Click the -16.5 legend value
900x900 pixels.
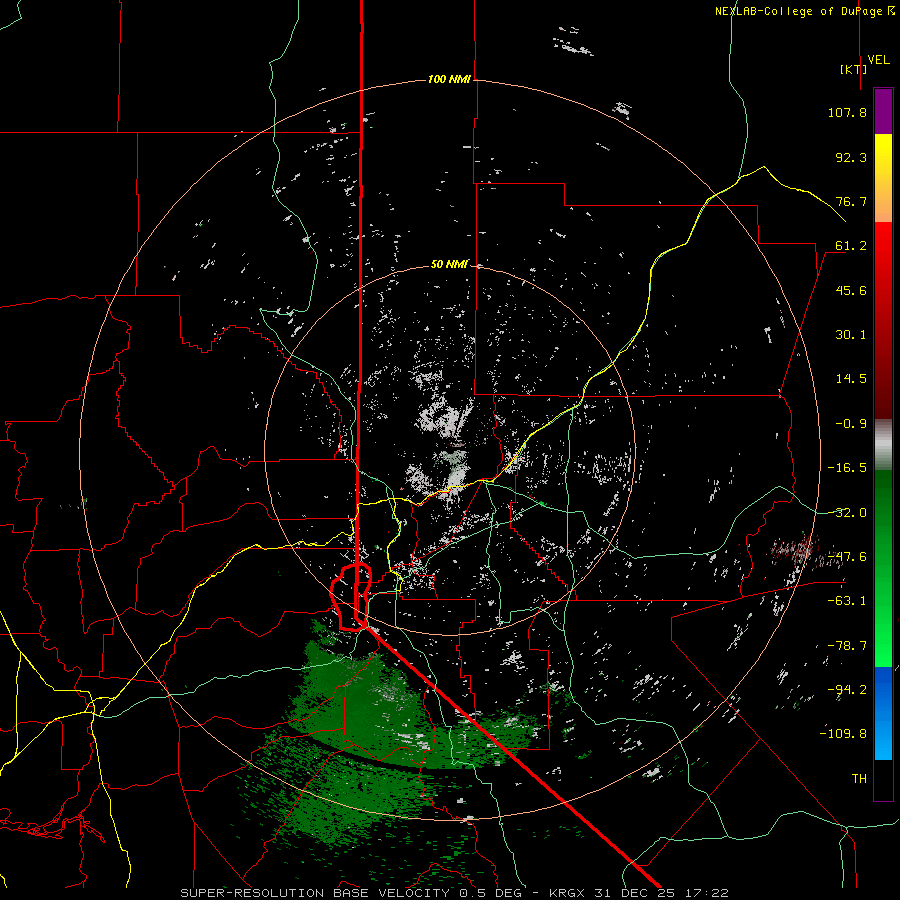pos(847,468)
